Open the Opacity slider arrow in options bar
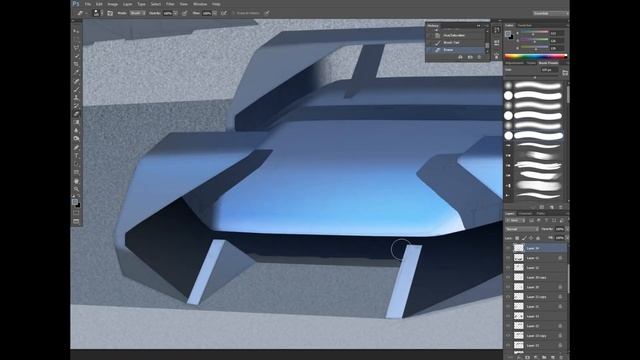 click(175, 13)
